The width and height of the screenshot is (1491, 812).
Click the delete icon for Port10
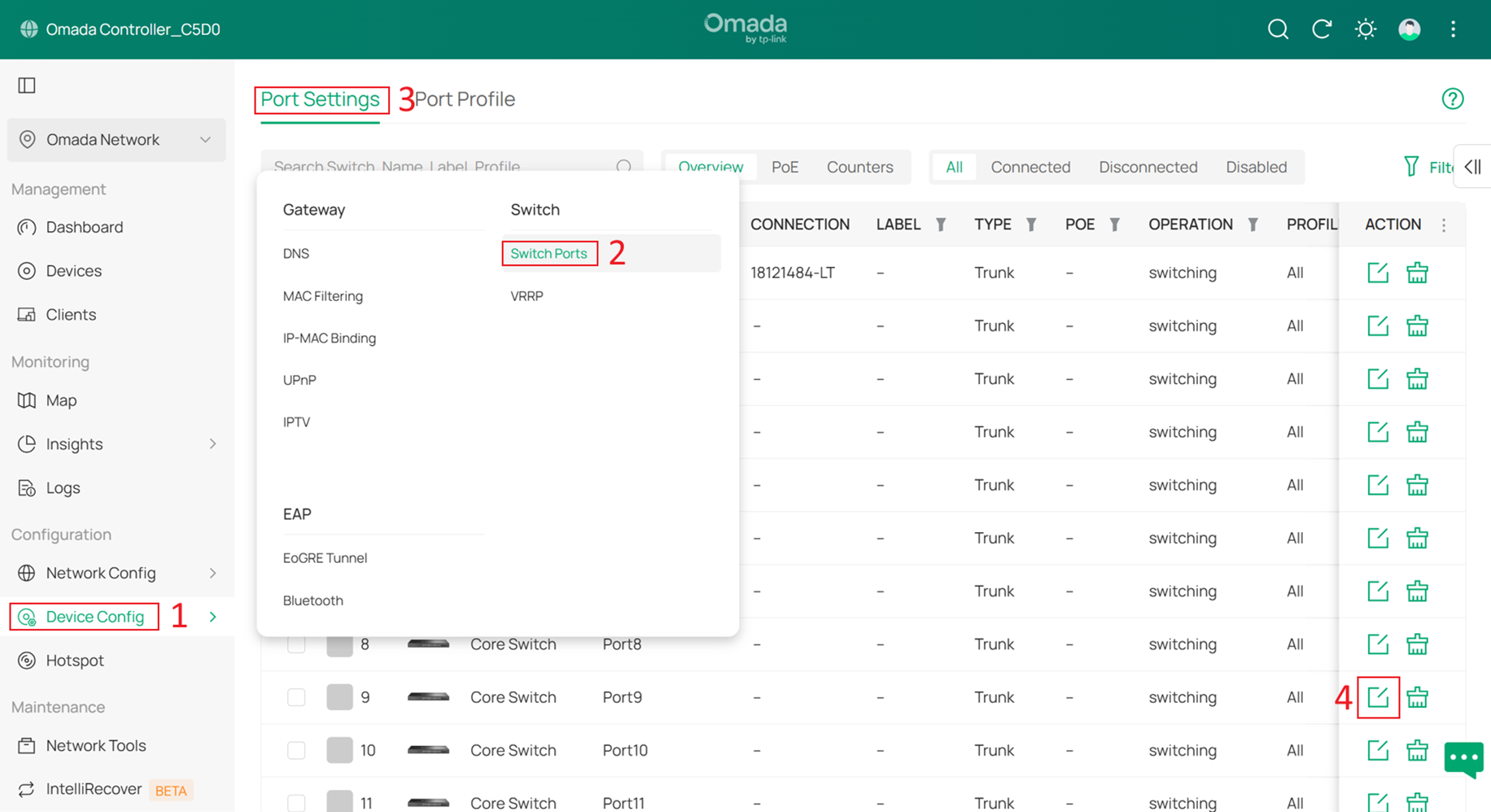coord(1417,750)
